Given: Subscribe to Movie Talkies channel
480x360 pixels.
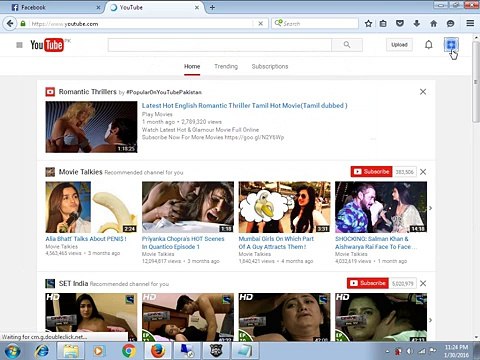Looking at the screenshot, I should tap(371, 172).
